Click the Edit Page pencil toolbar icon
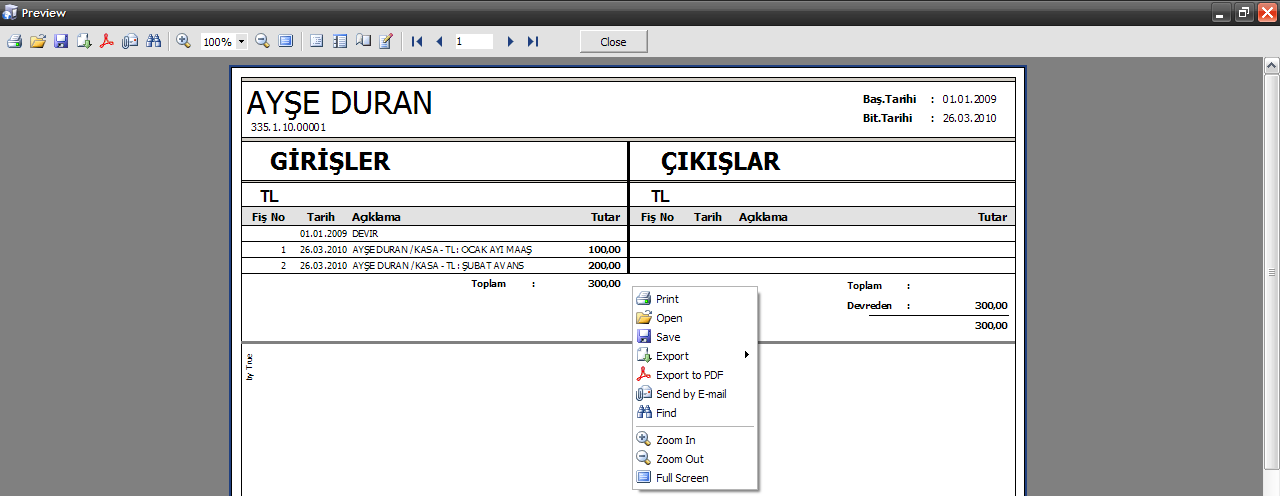 point(386,42)
